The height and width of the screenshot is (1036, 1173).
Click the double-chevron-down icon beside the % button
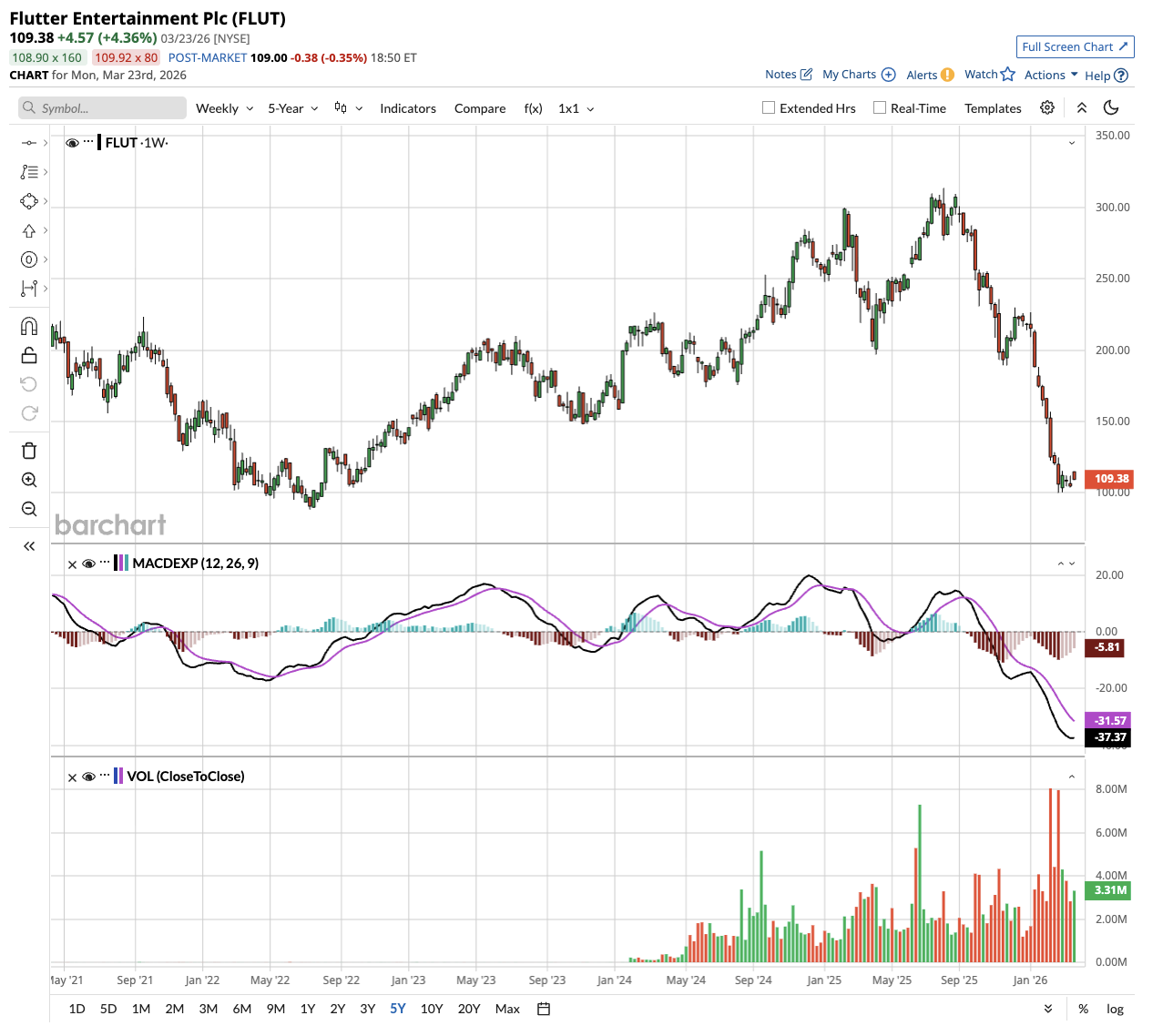coord(1048,1009)
